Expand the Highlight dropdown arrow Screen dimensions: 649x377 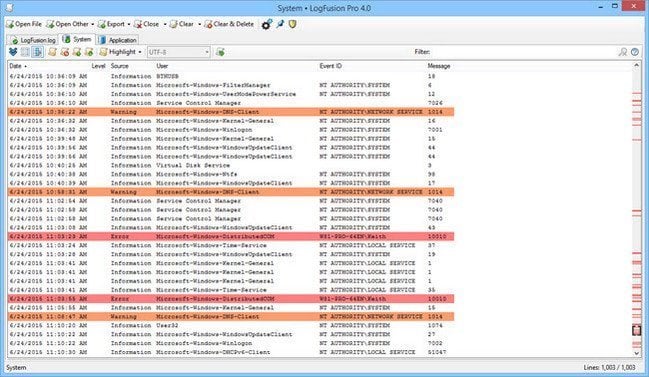(x=140, y=52)
